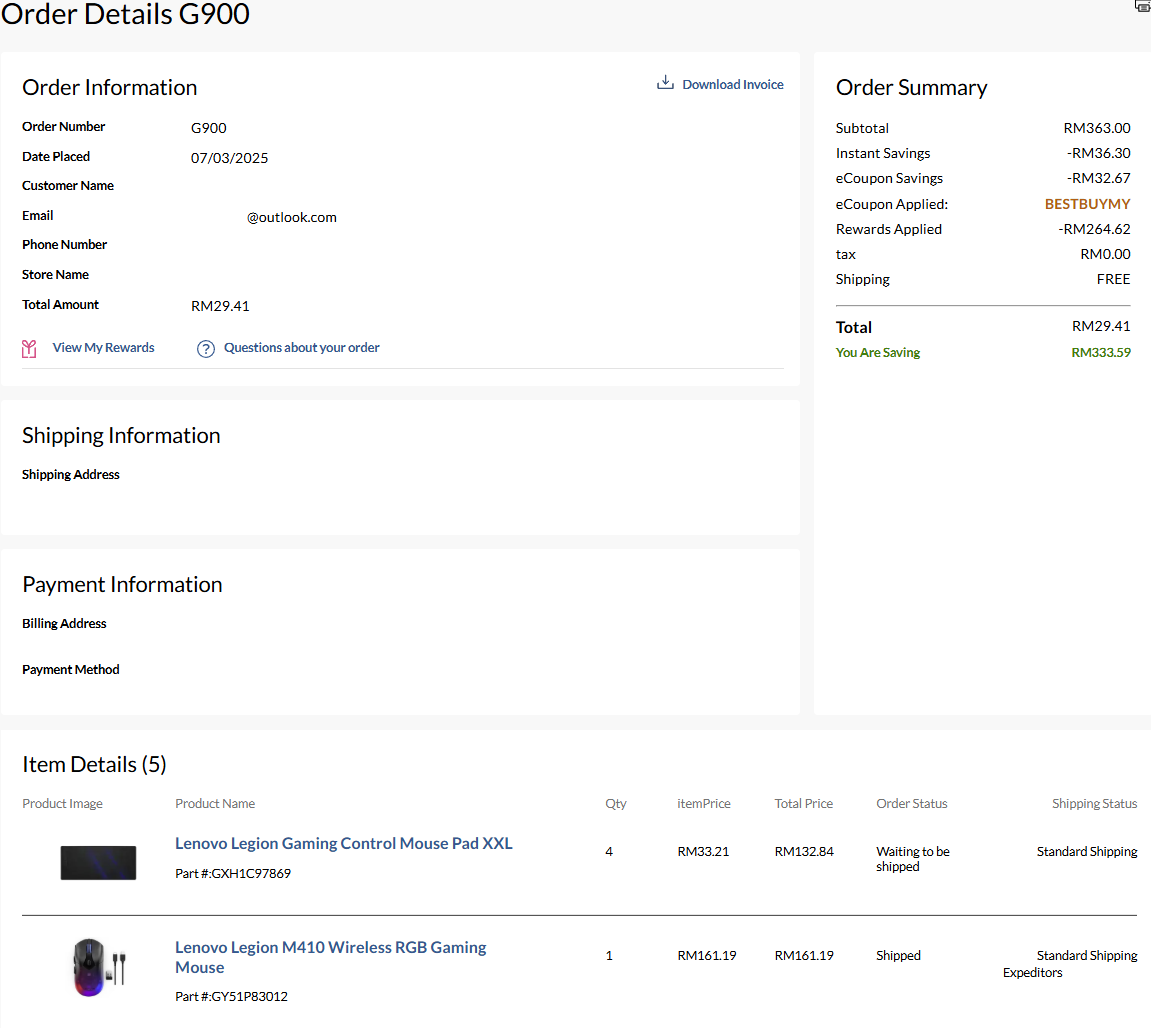This screenshot has height=1028, width=1151.
Task: Click the order number G900 value
Action: click(x=208, y=128)
